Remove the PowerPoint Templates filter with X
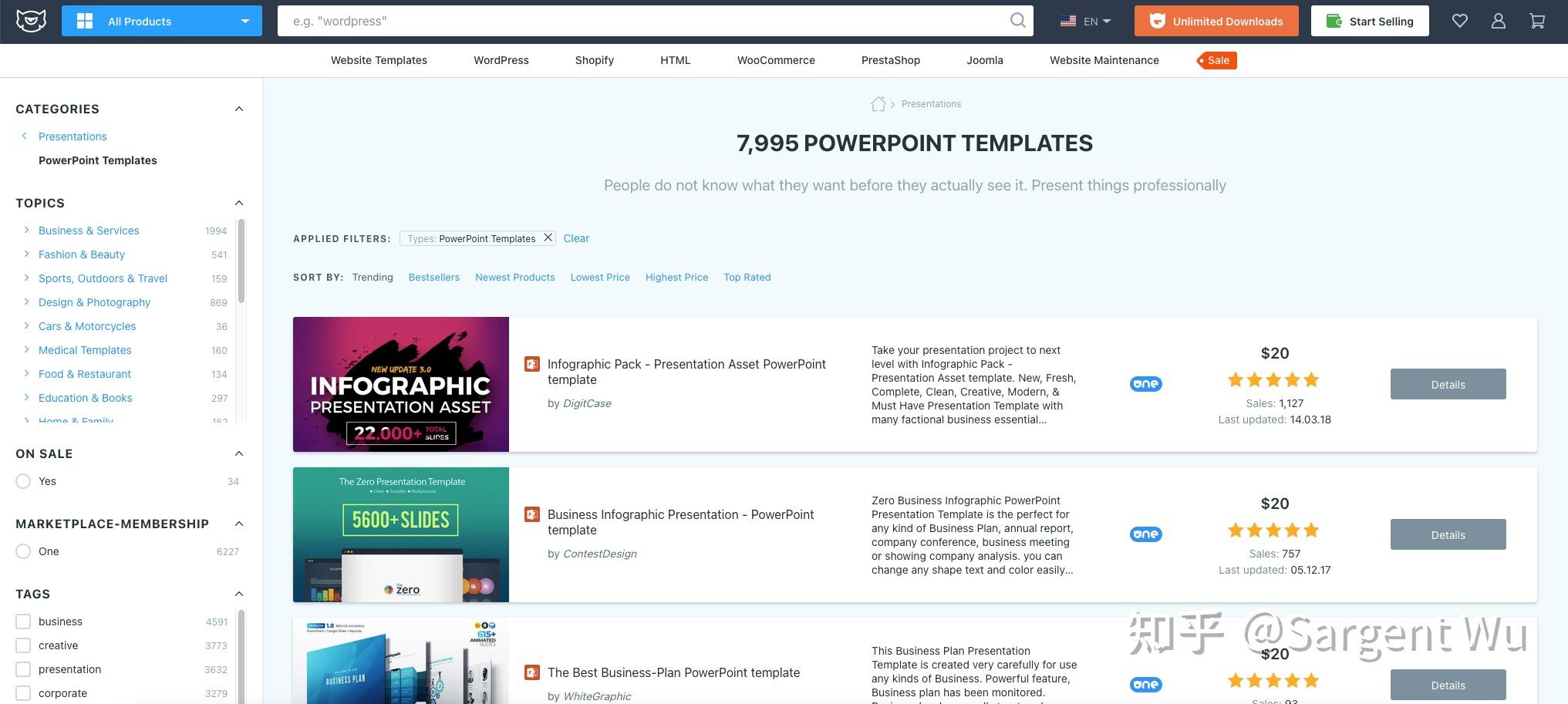 pyautogui.click(x=548, y=237)
